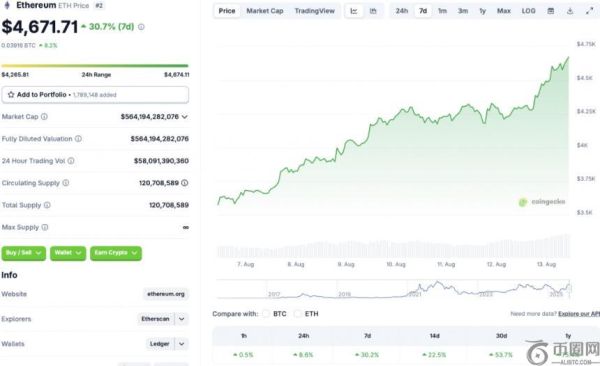
Task: Expand the Explorers Etherscan dropdown
Action: coord(182,319)
